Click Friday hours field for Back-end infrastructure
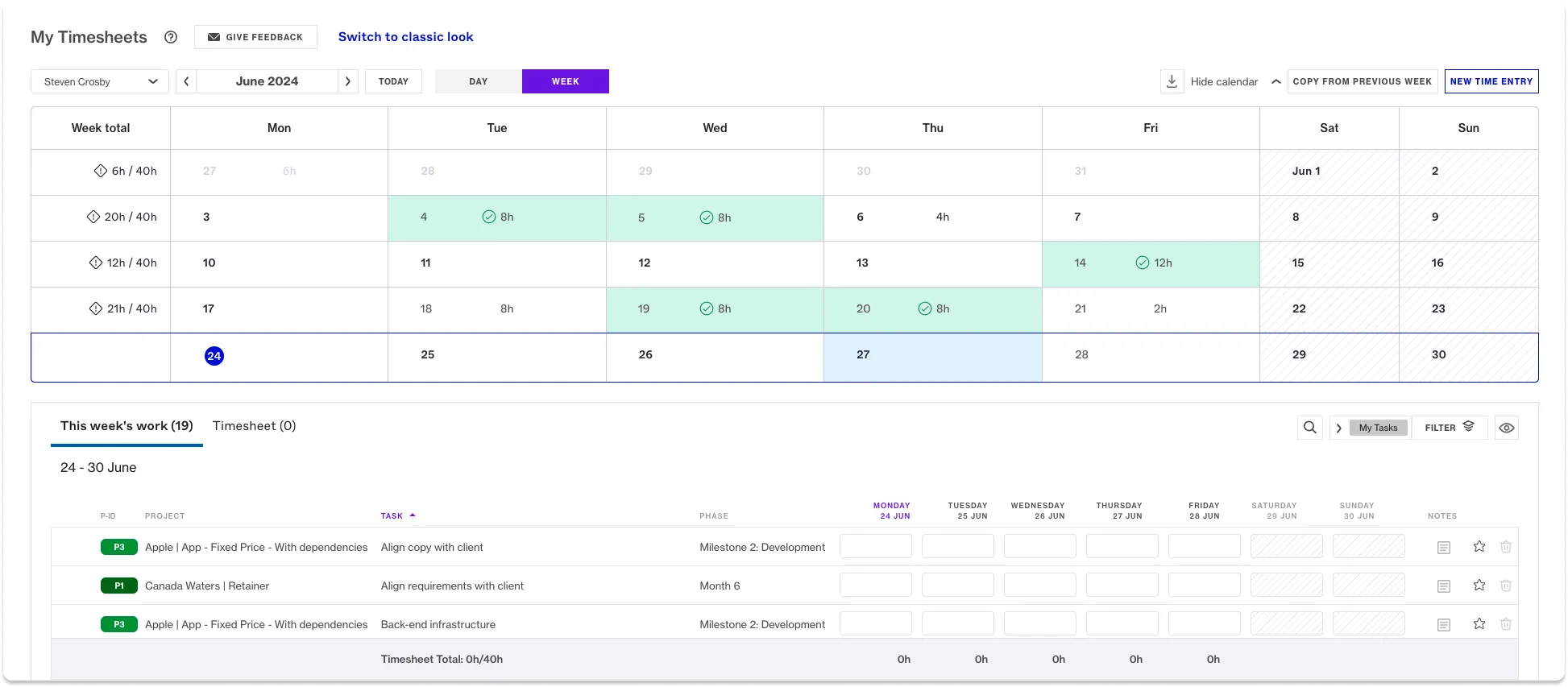The image size is (1568, 687). click(x=1205, y=623)
